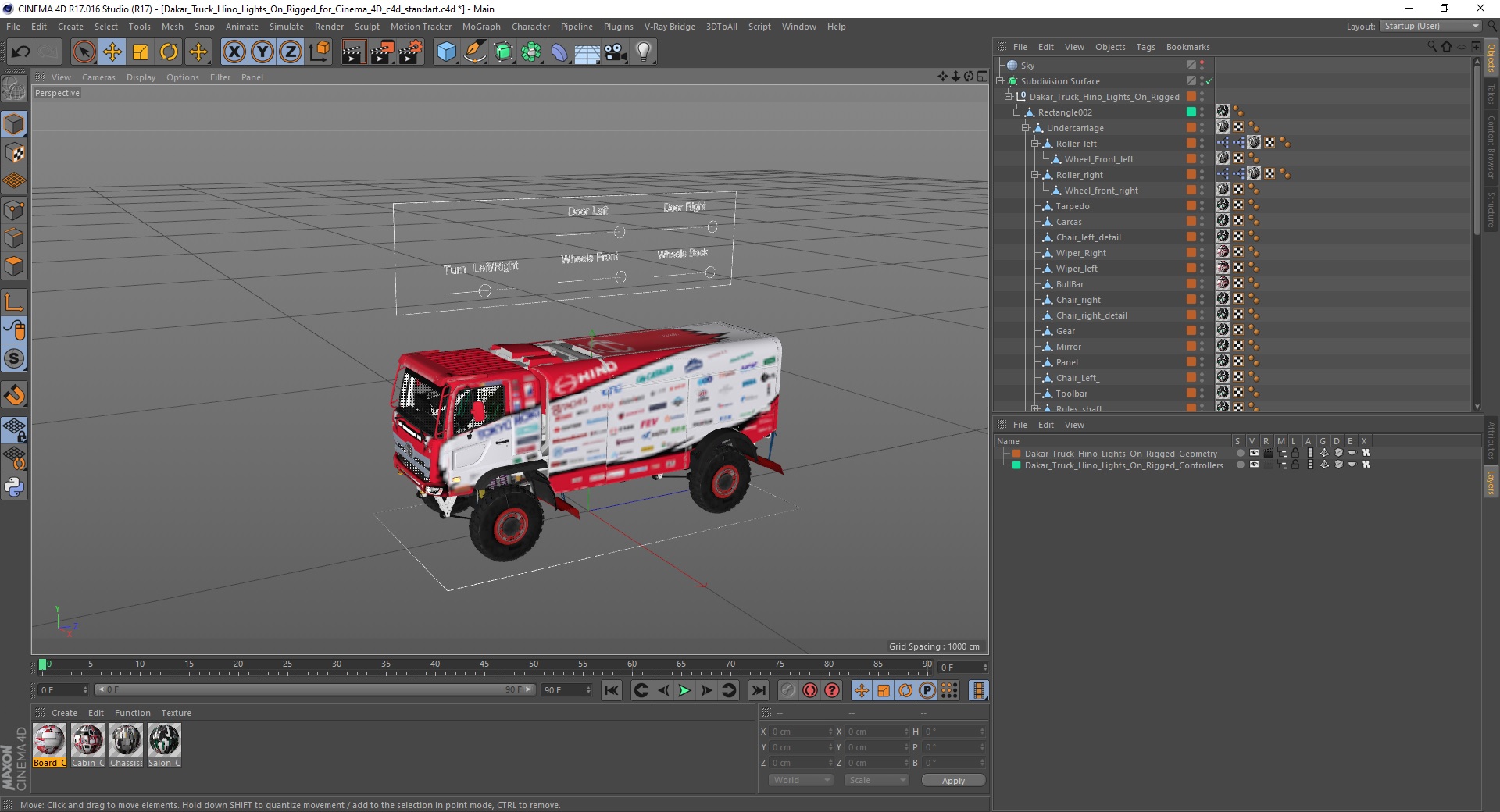This screenshot has height=812, width=1500.
Task: Open the MoGraph Array modeling icon
Action: pyautogui.click(x=531, y=52)
